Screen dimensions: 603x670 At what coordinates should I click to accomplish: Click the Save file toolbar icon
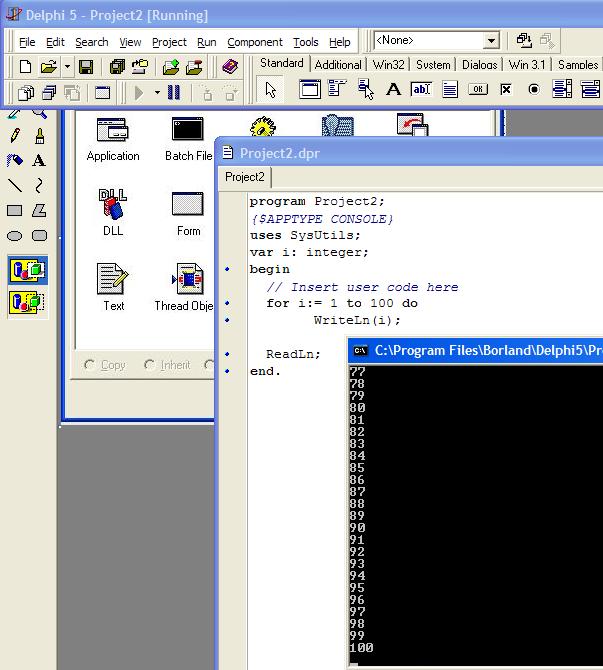point(86,67)
